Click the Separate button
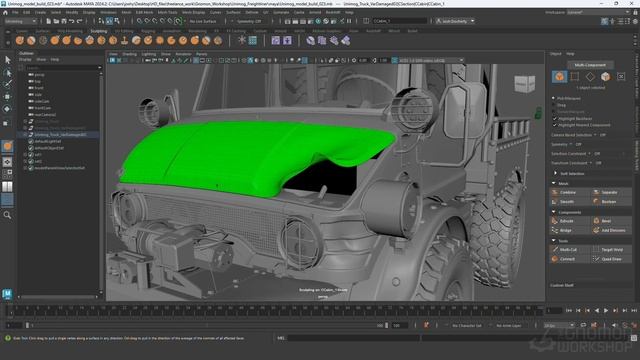The height and width of the screenshot is (360, 640). pyautogui.click(x=612, y=192)
